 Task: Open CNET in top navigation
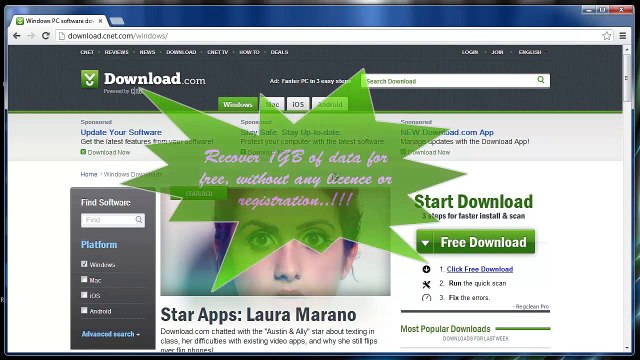87,52
